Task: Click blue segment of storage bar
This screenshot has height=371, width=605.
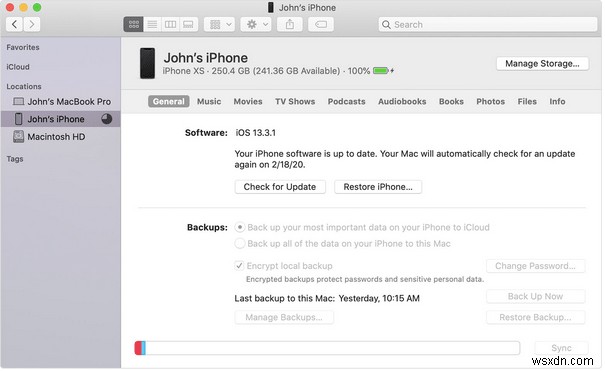Action: 144,348
